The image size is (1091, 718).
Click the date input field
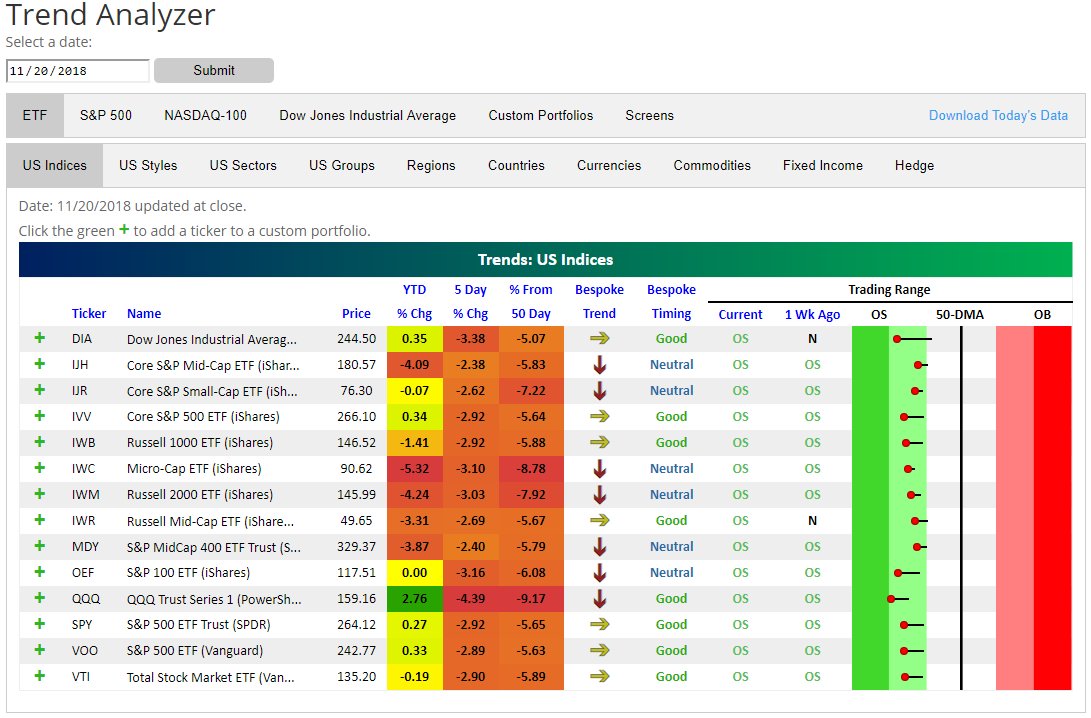78,71
